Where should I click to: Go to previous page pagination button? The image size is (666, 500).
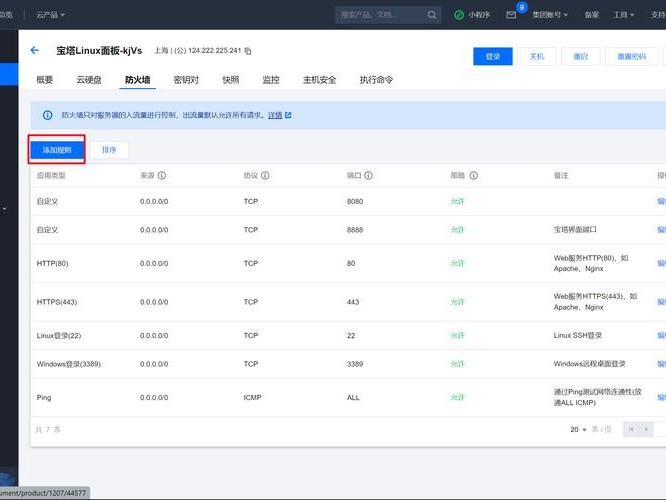pyautogui.click(x=646, y=429)
